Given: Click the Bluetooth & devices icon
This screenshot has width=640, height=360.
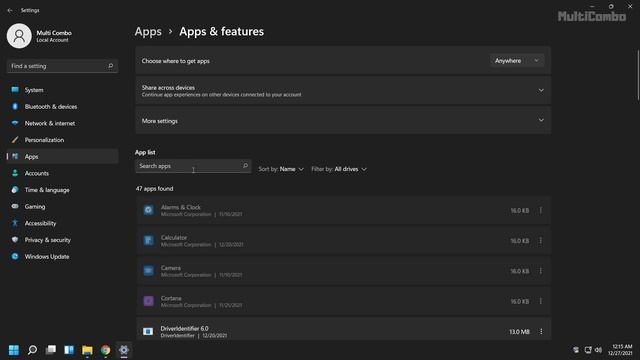Looking at the screenshot, I should 15,107.
